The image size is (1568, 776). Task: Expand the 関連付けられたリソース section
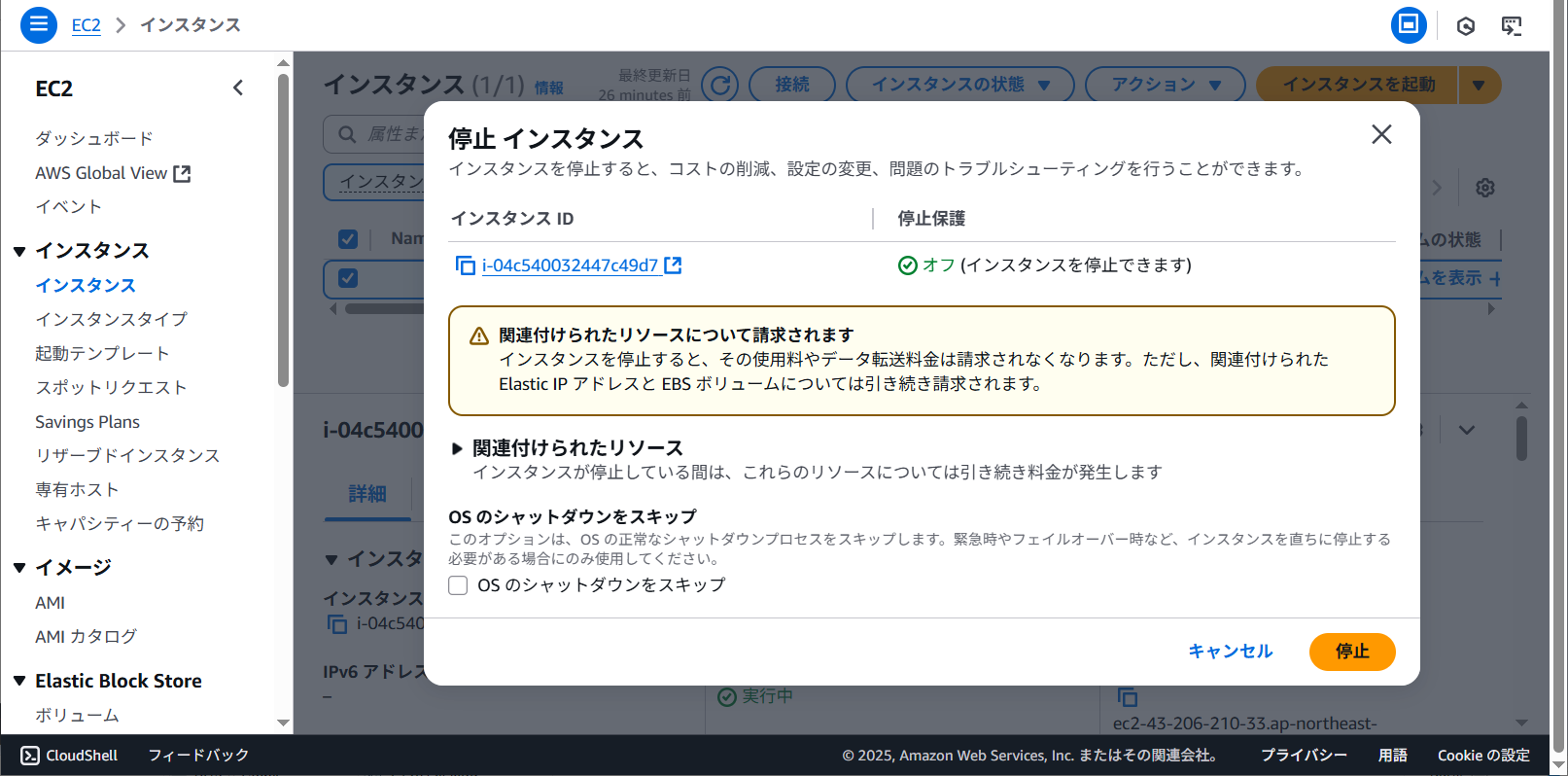click(457, 448)
